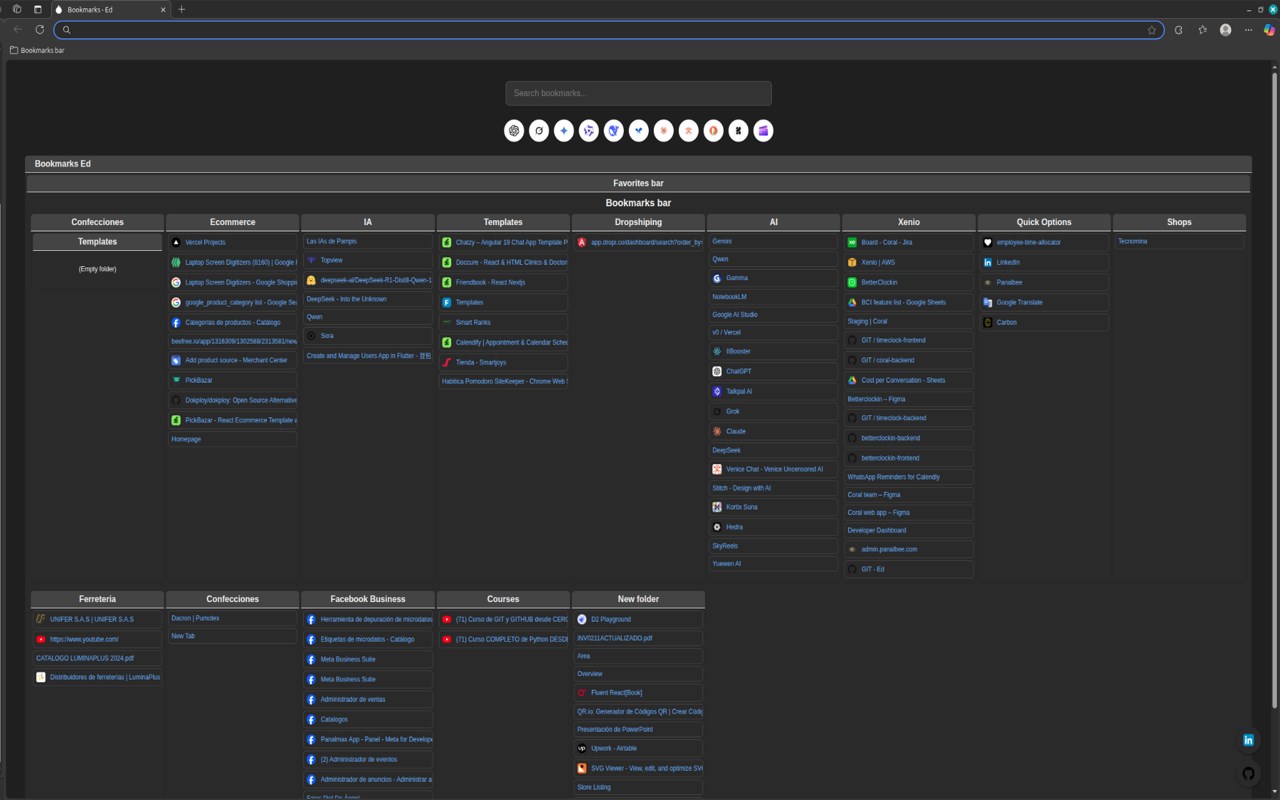Open the Upwork - Airtable bookmark
1280x800 pixels.
[638, 748]
